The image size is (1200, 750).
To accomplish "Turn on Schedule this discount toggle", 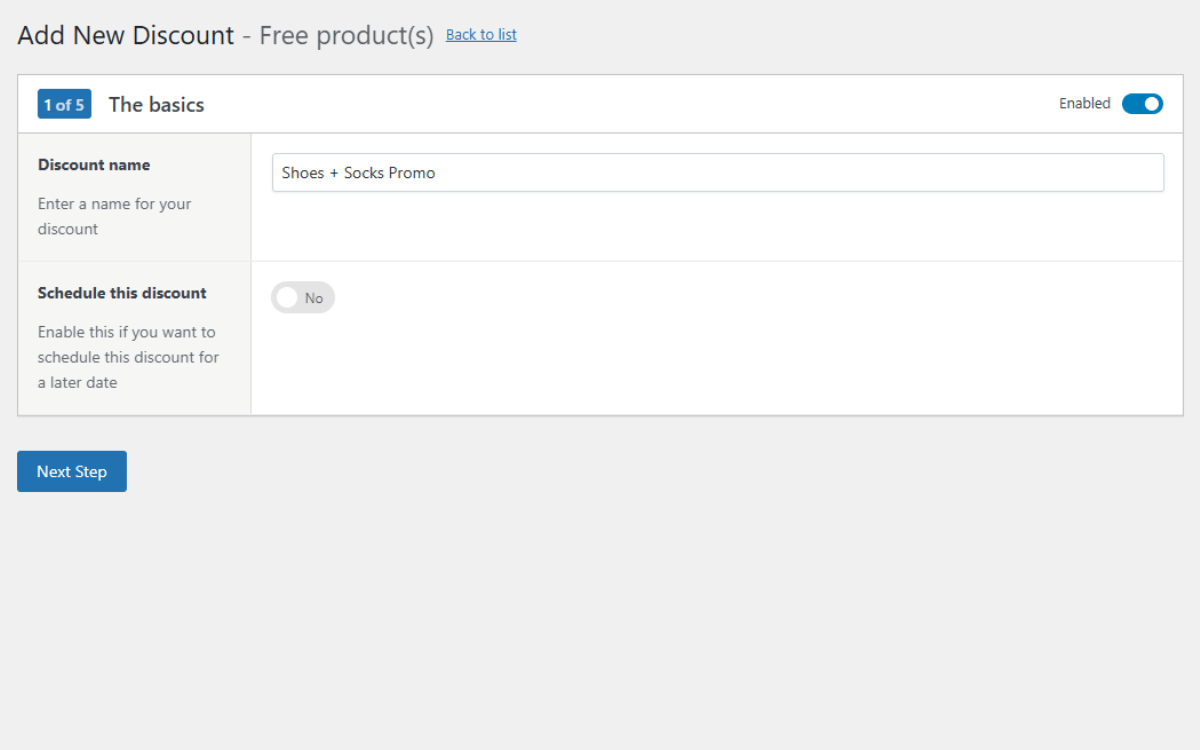I will [x=303, y=298].
